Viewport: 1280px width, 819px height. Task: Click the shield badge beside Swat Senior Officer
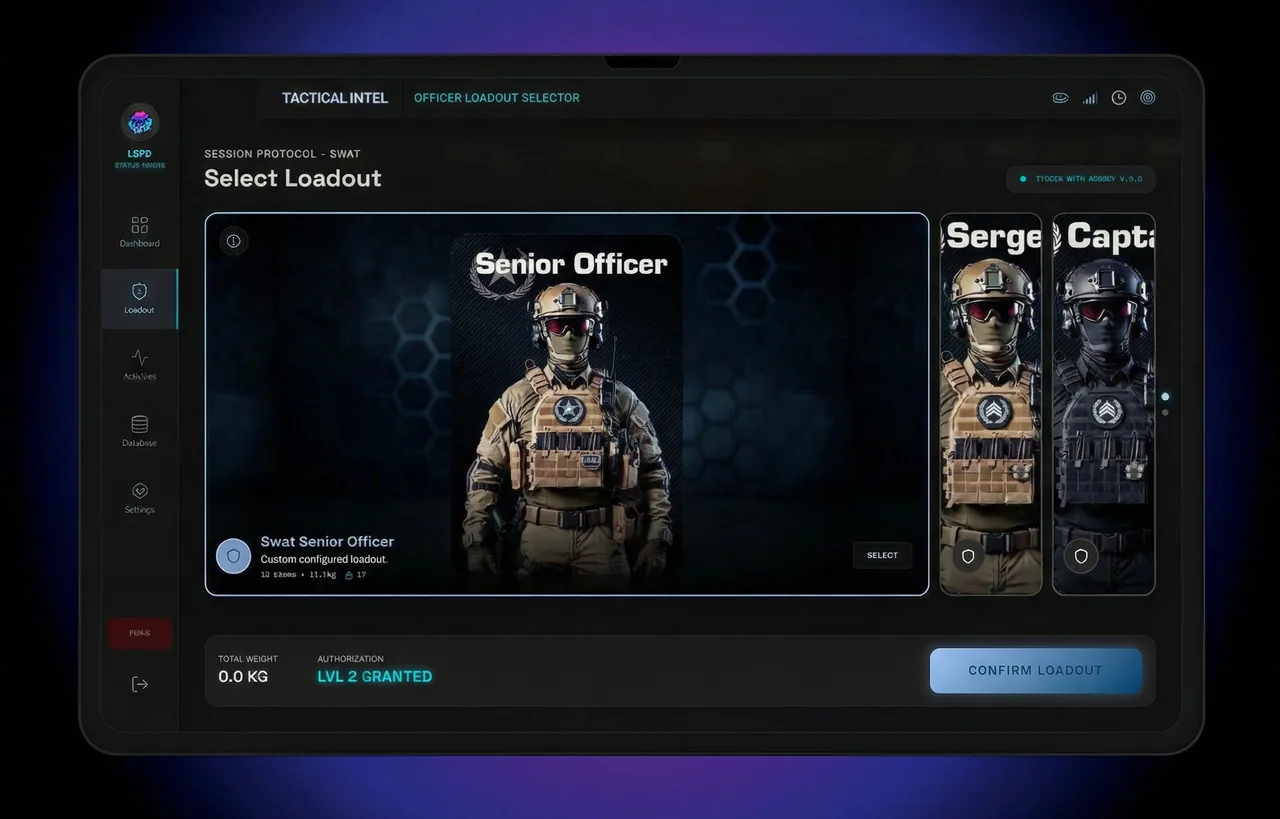234,556
